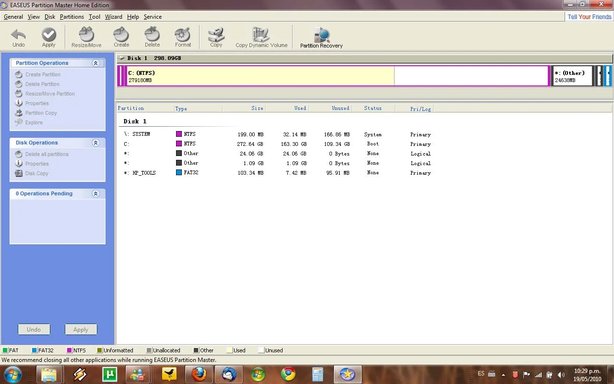614x384 pixels.
Task: Open the Tool menu
Action: click(94, 17)
